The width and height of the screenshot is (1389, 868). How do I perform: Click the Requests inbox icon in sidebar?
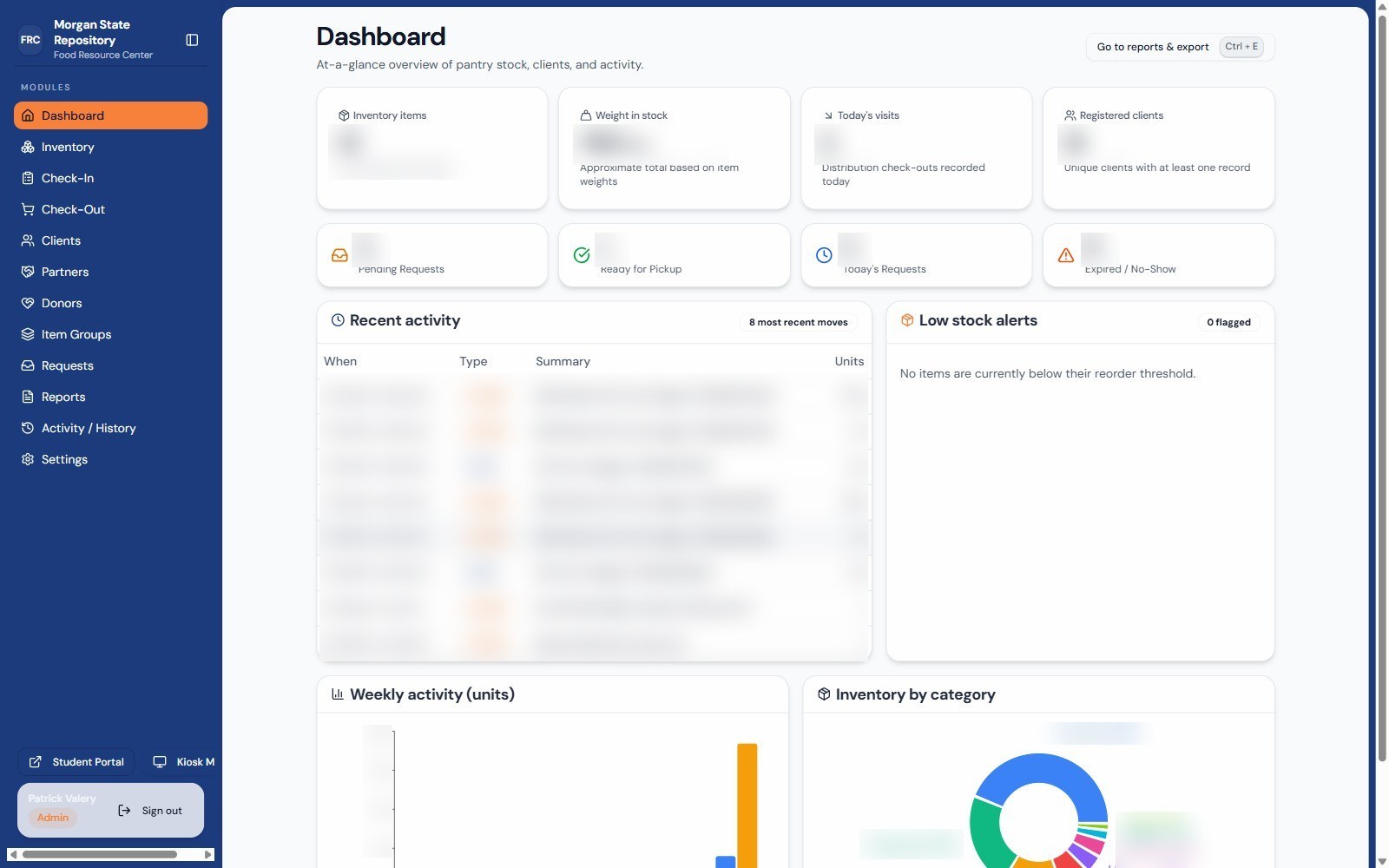click(28, 365)
